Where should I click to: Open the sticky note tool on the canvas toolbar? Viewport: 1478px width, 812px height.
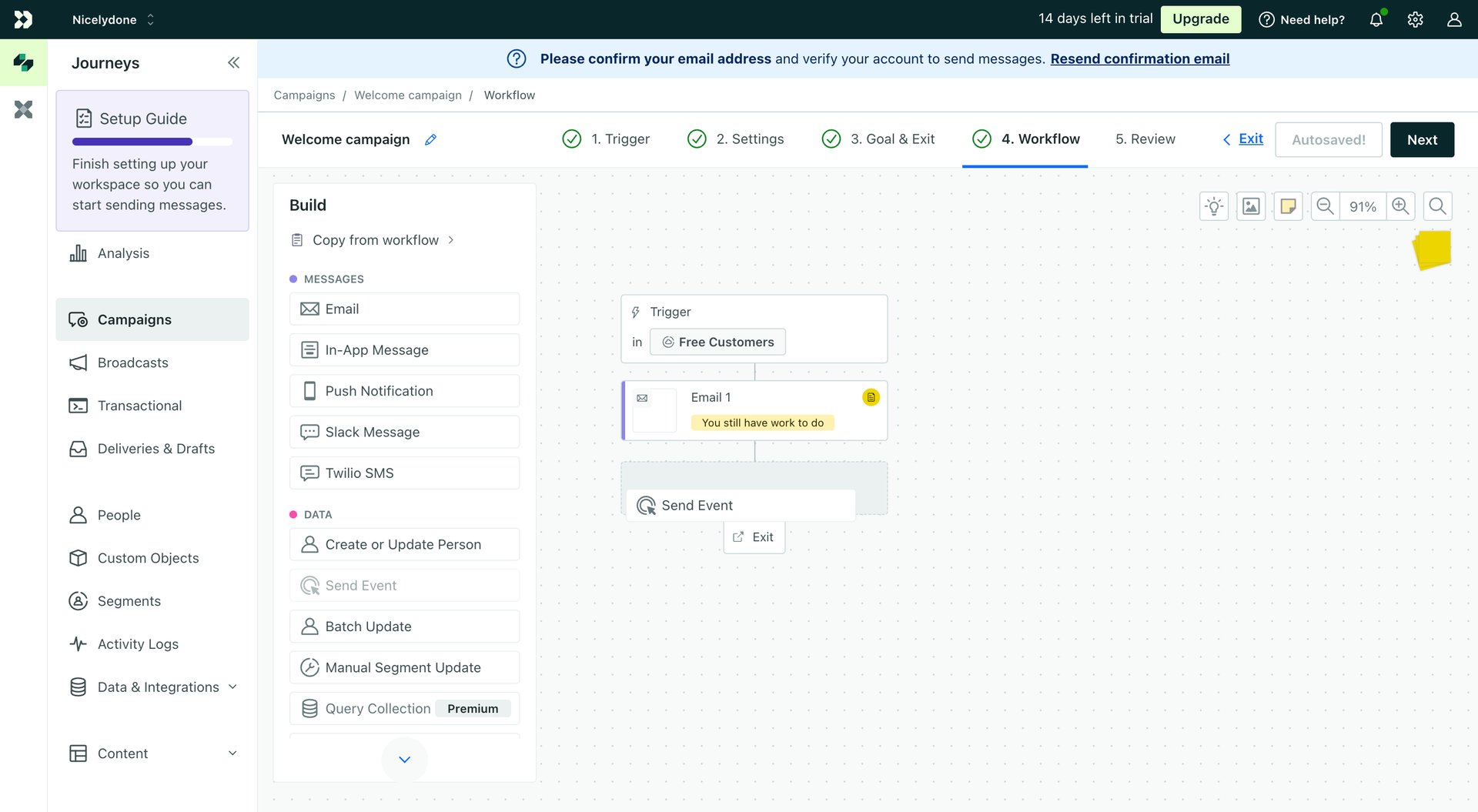click(x=1287, y=206)
